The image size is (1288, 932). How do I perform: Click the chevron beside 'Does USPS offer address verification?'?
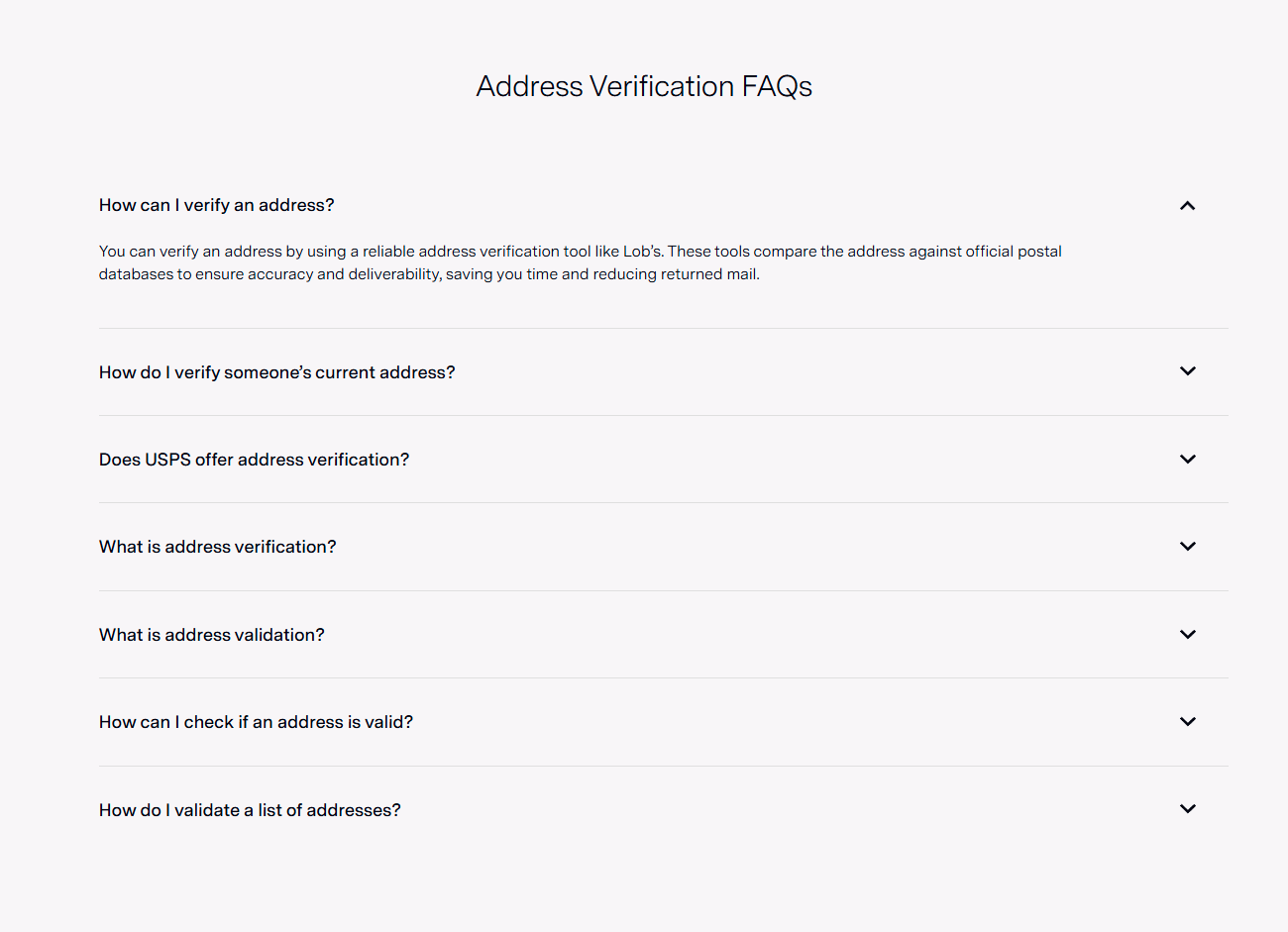tap(1187, 459)
